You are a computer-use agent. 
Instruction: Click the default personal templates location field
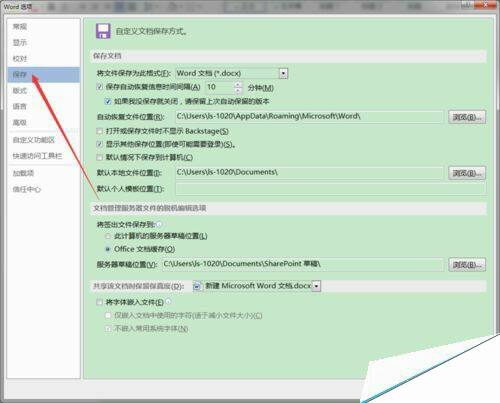(330, 189)
